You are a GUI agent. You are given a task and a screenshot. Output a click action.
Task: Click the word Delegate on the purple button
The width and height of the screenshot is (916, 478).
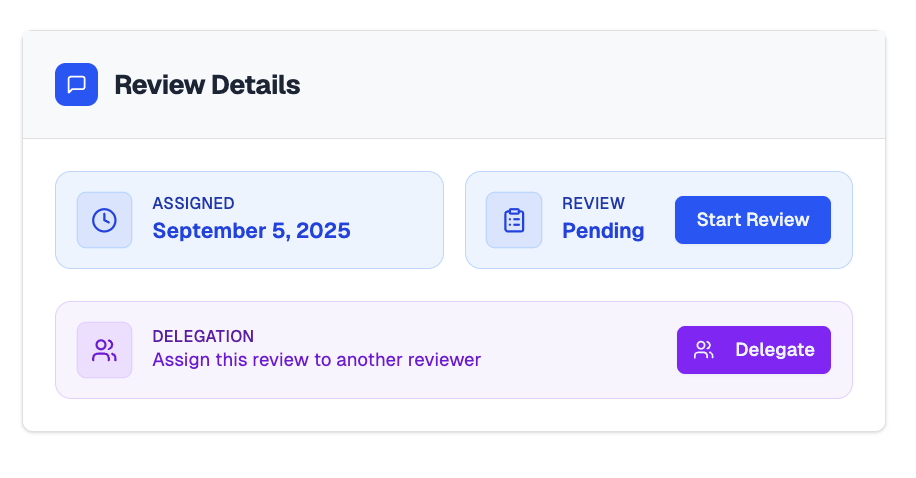coord(774,350)
